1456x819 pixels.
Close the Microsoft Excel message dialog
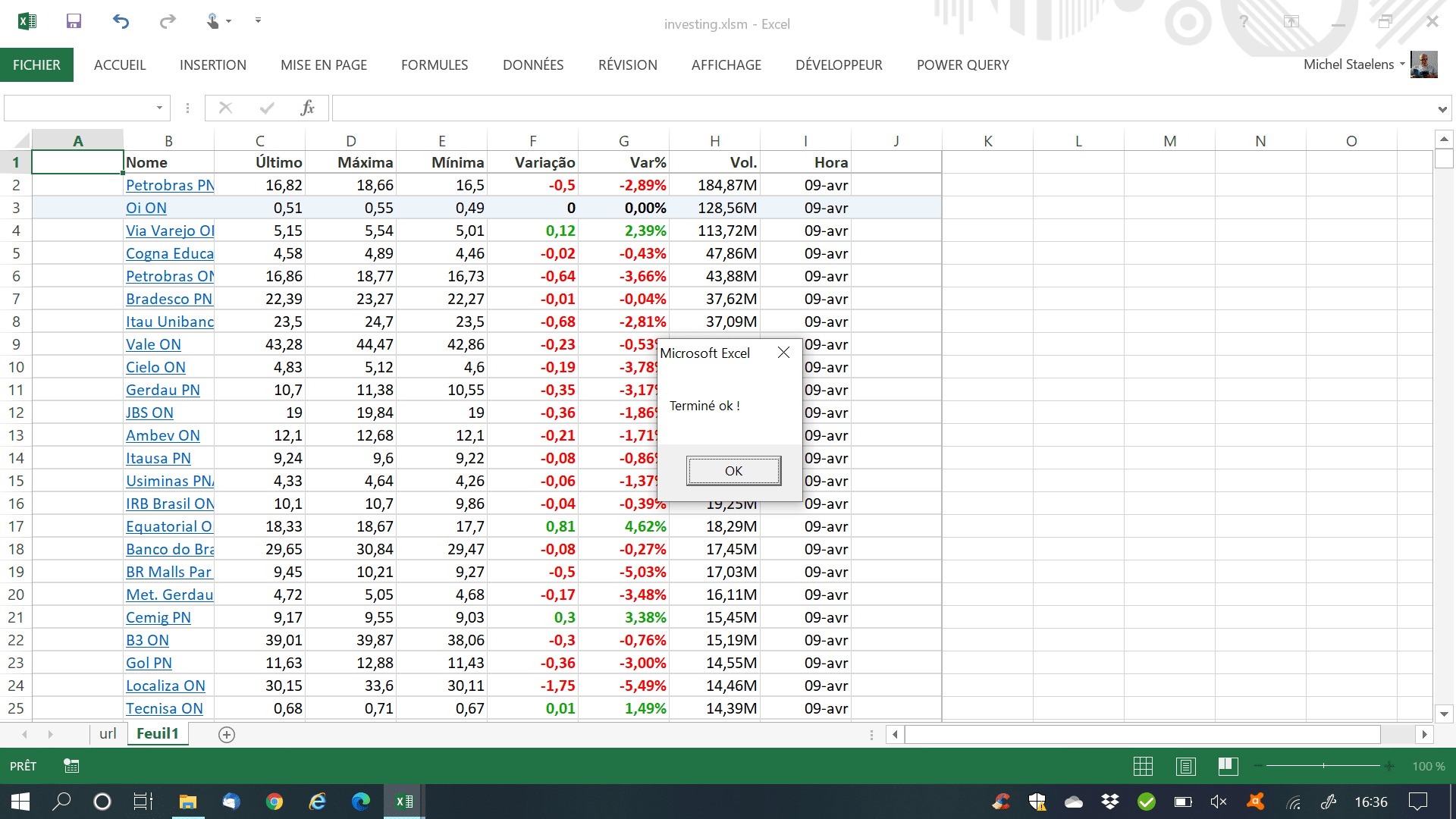[x=783, y=353]
